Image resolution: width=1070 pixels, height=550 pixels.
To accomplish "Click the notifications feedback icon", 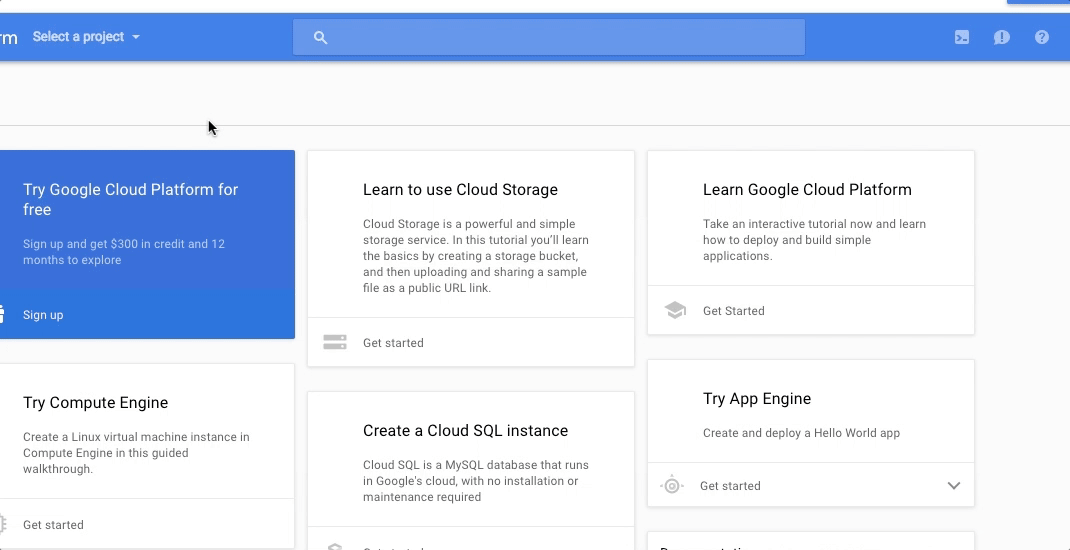I will click(x=1002, y=38).
